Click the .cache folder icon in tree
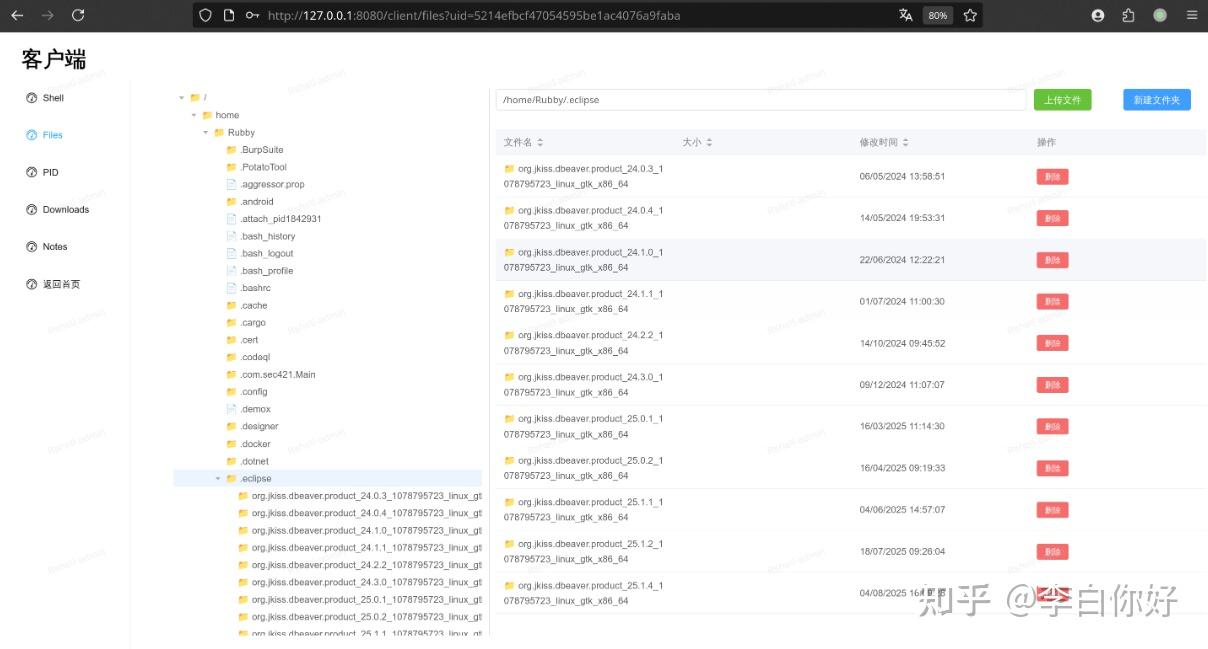This screenshot has width=1208, height=649. 232,306
